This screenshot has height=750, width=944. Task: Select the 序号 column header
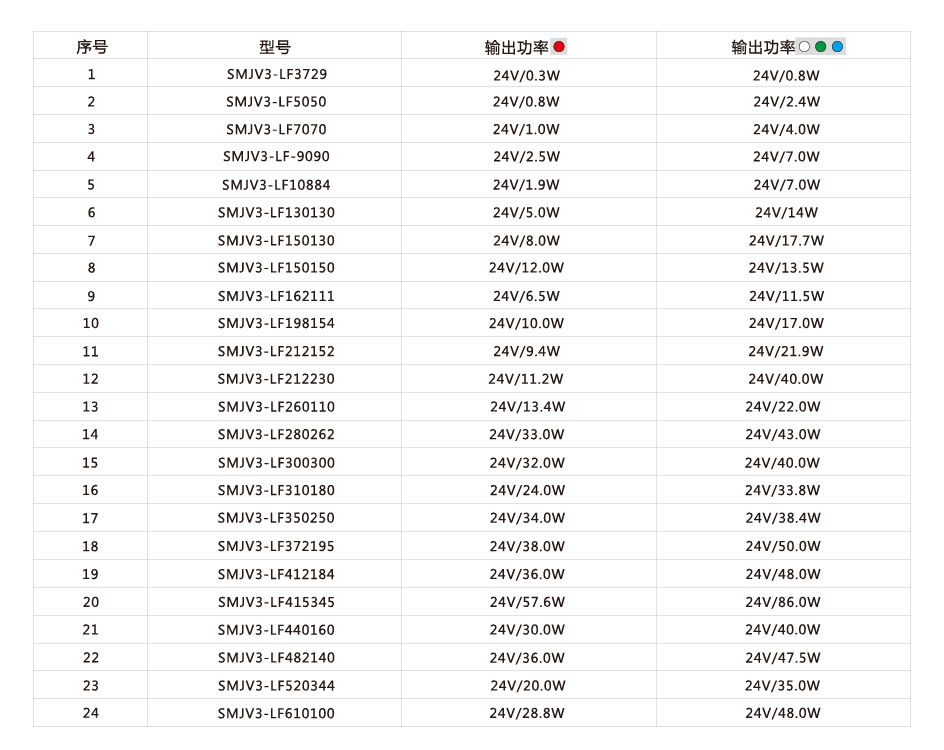(92, 47)
